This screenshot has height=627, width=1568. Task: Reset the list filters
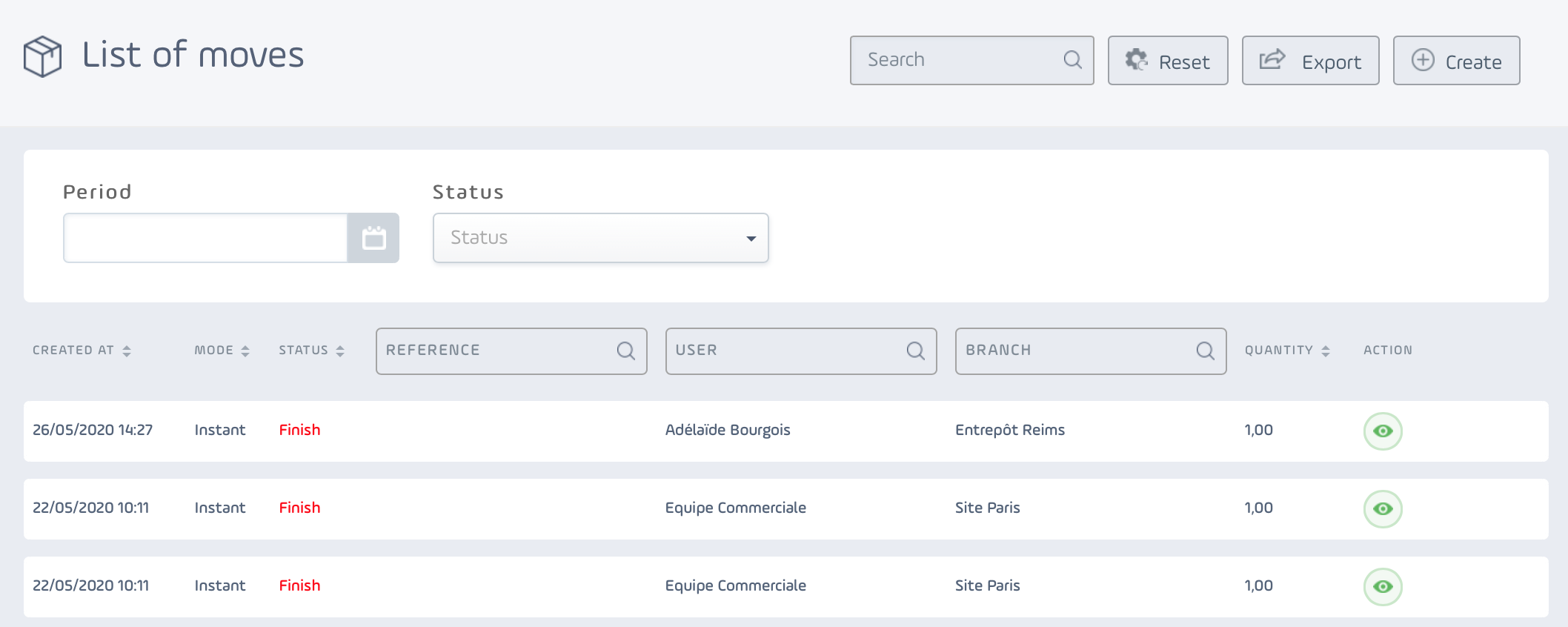coord(1168,61)
